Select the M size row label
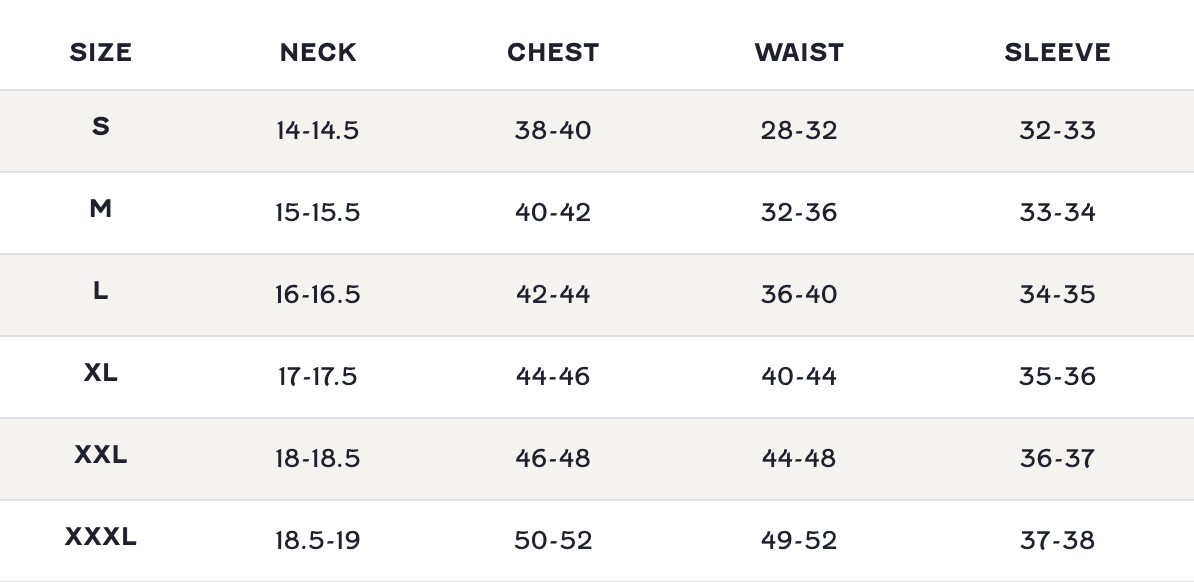 click(x=101, y=209)
